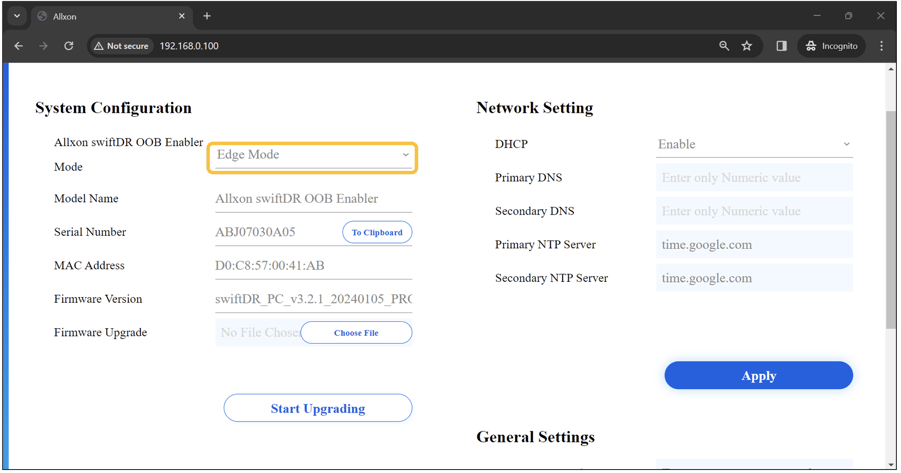Open the zoom magnifier icon
The width and height of the screenshot is (901, 473).
724,46
